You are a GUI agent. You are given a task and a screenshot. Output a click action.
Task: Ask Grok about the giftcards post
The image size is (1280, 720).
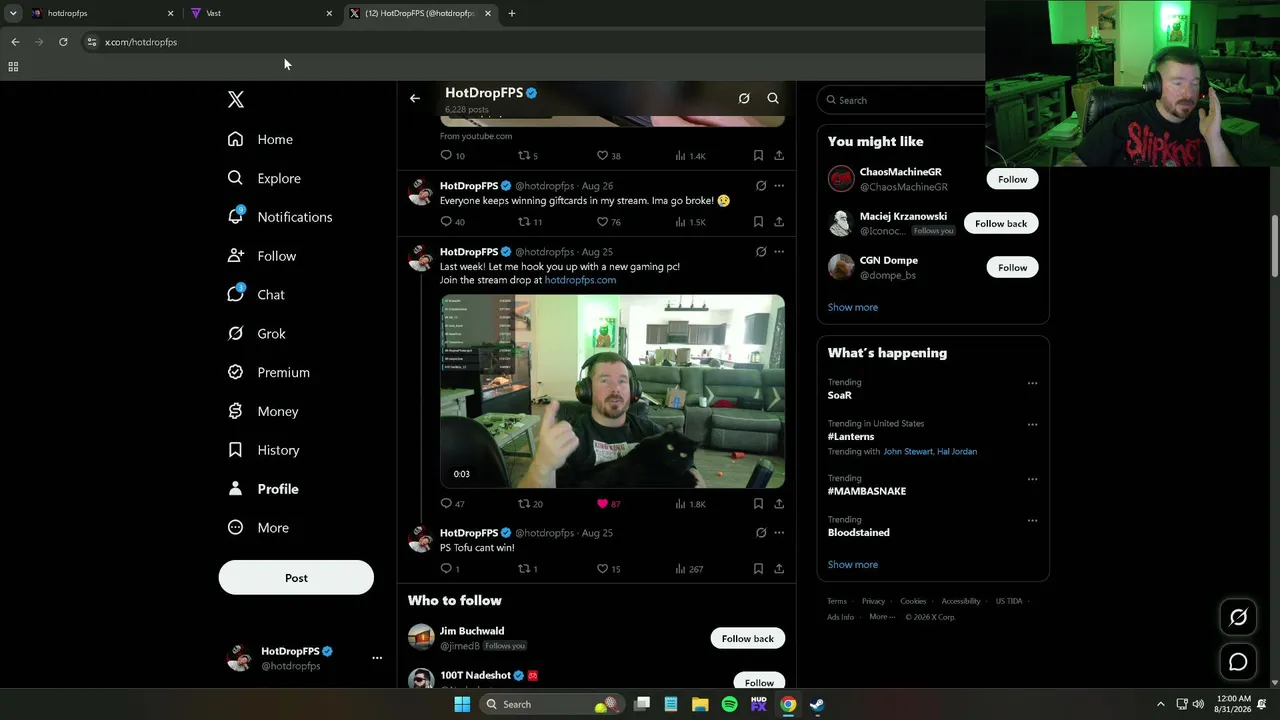pos(761,186)
